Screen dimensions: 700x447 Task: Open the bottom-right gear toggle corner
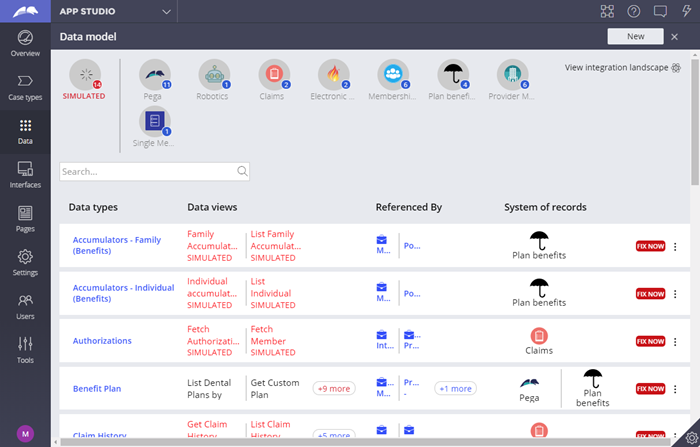691,438
